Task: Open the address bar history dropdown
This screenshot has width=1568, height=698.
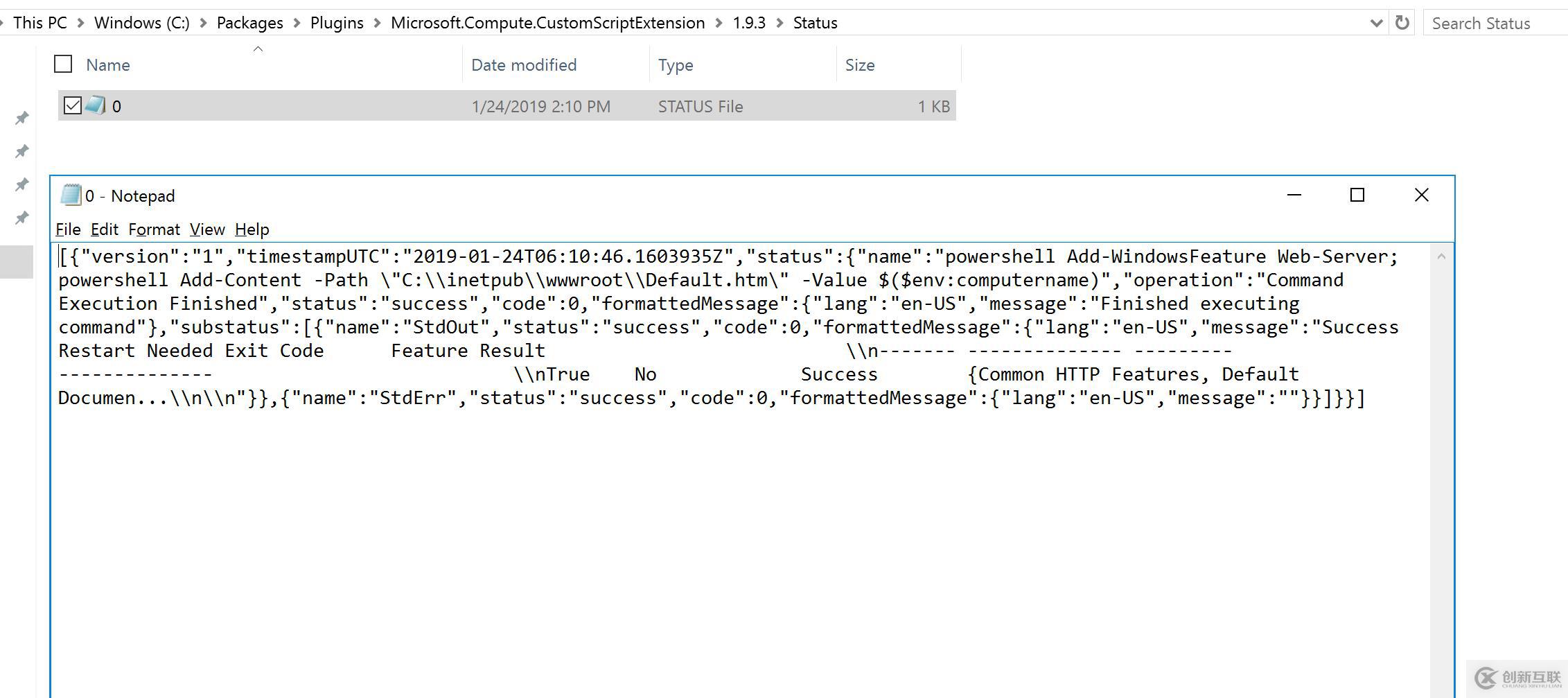Action: [x=1376, y=23]
